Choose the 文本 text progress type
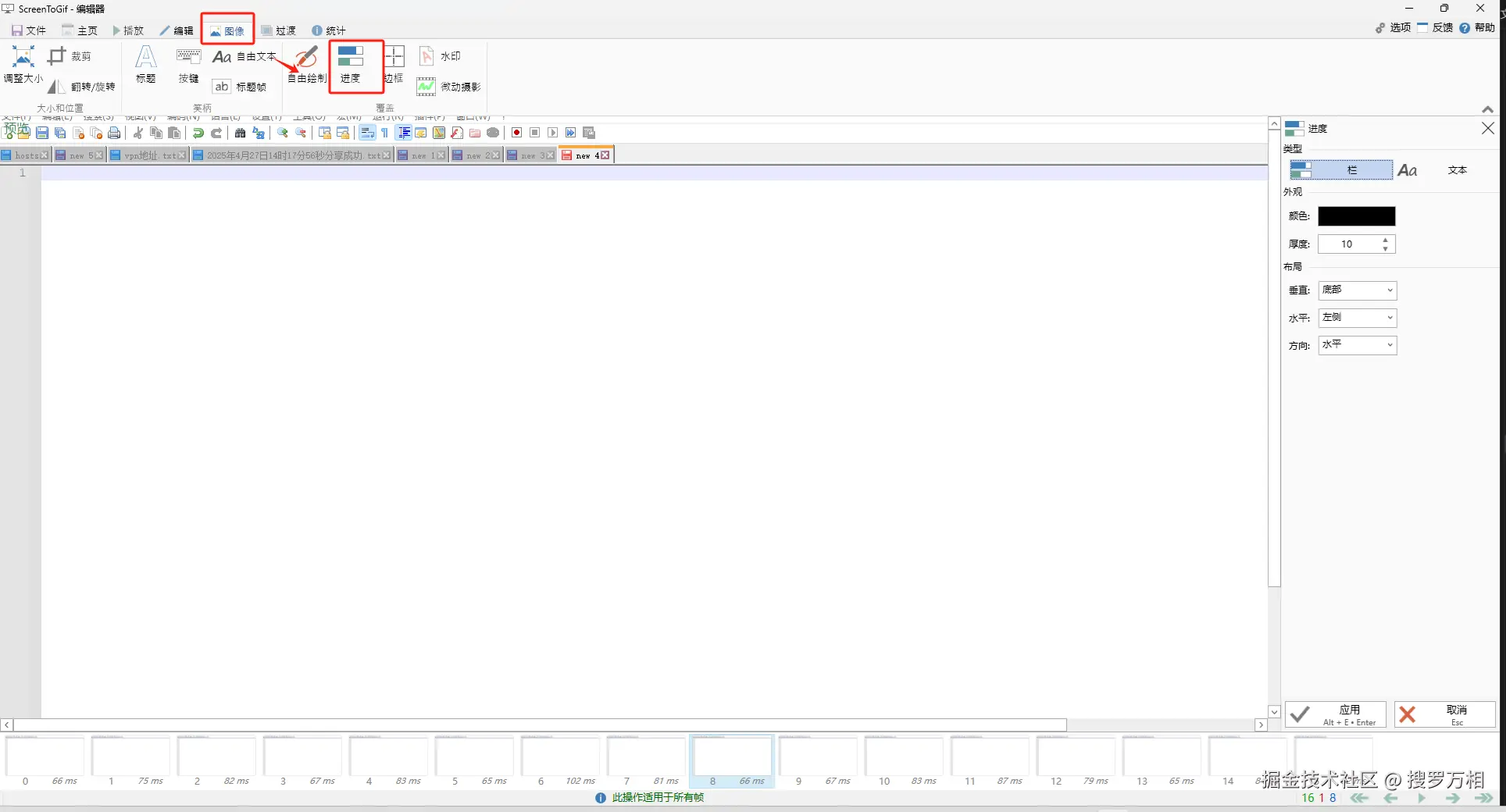 point(1446,170)
